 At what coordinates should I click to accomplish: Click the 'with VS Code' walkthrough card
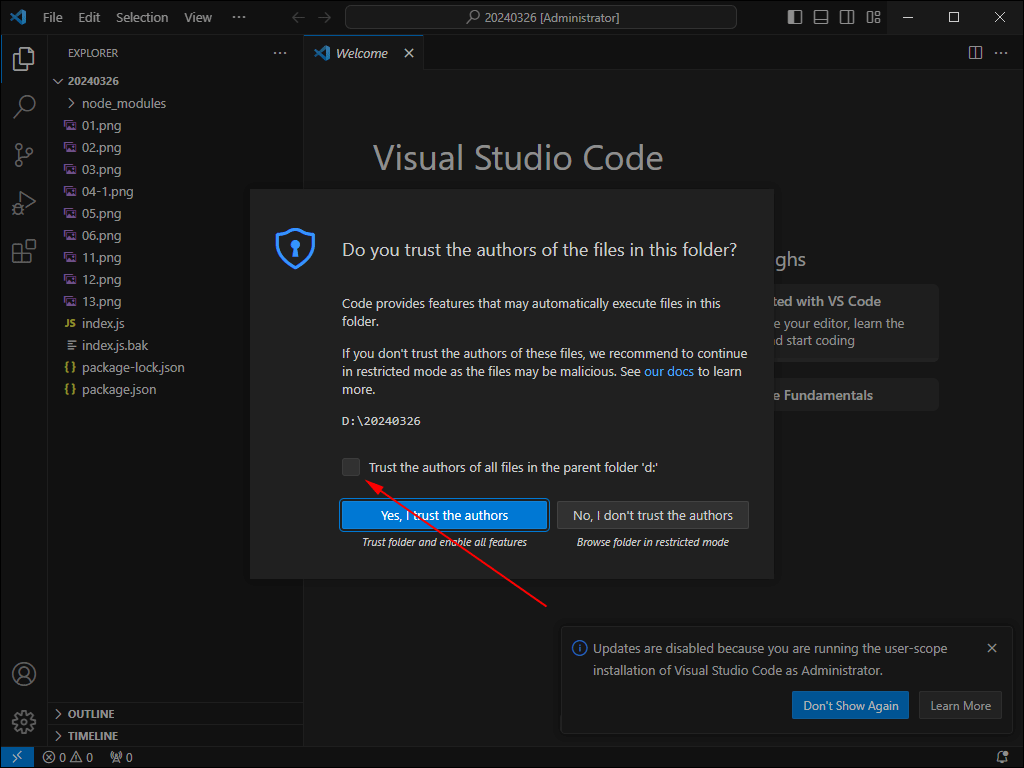click(x=856, y=323)
